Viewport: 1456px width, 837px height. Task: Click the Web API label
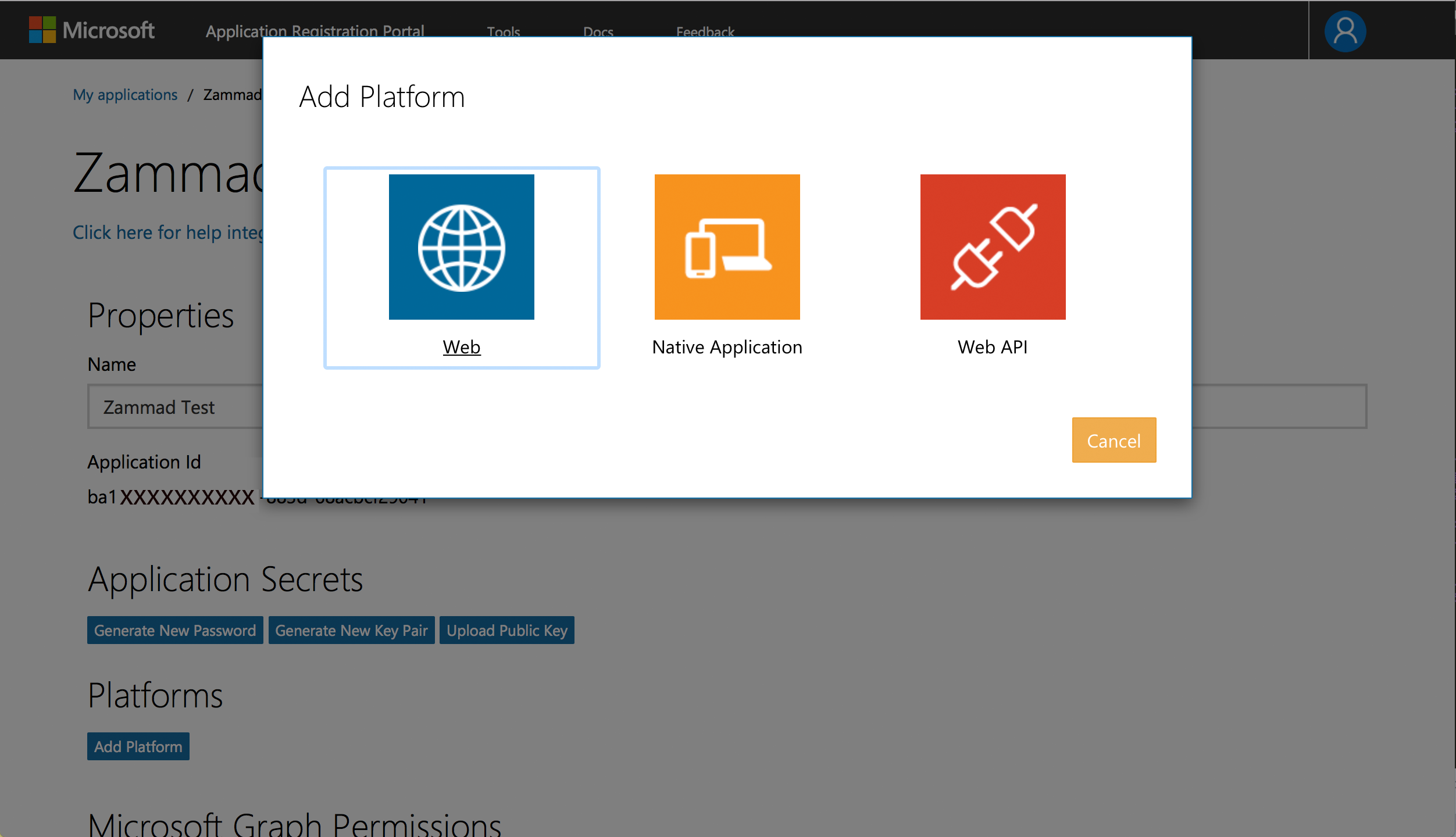point(993,347)
